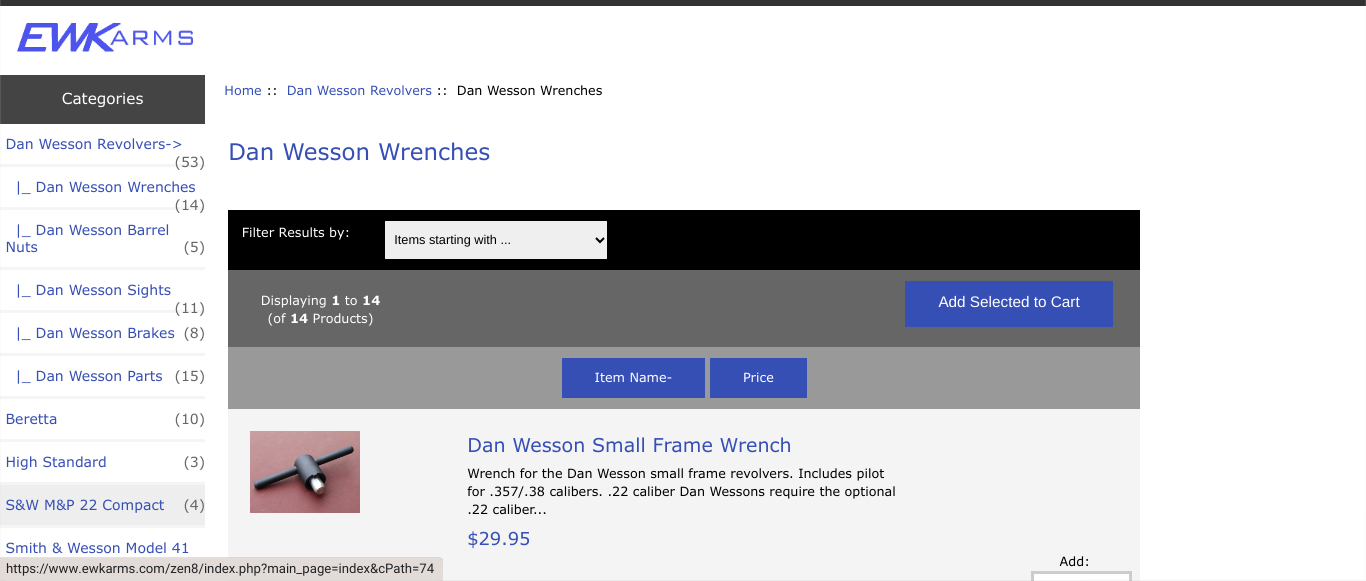Open Dan Wesson Barrel Nuts category
This screenshot has height=581, width=1366.
[88, 238]
